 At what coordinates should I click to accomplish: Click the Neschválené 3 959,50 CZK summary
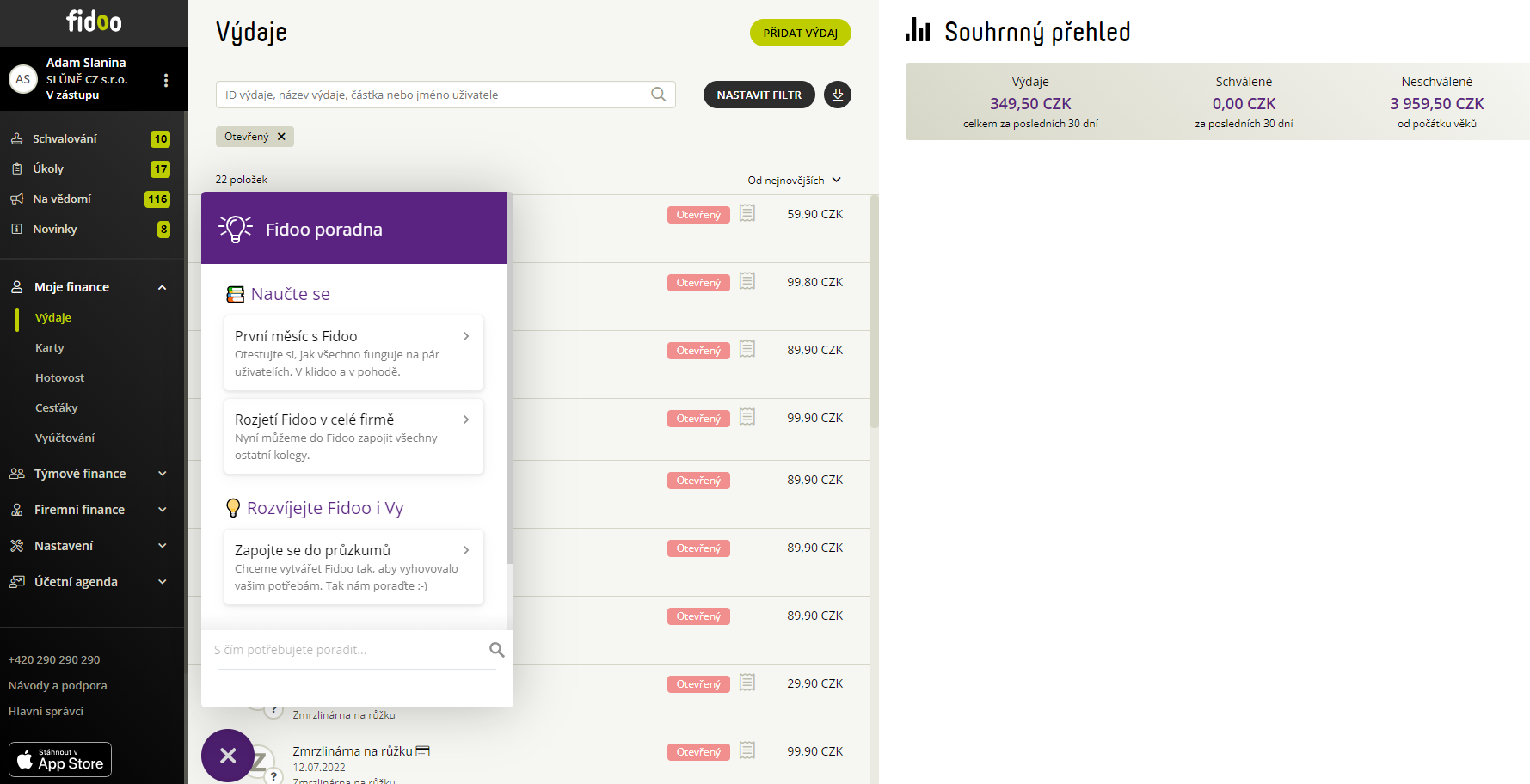[1436, 102]
